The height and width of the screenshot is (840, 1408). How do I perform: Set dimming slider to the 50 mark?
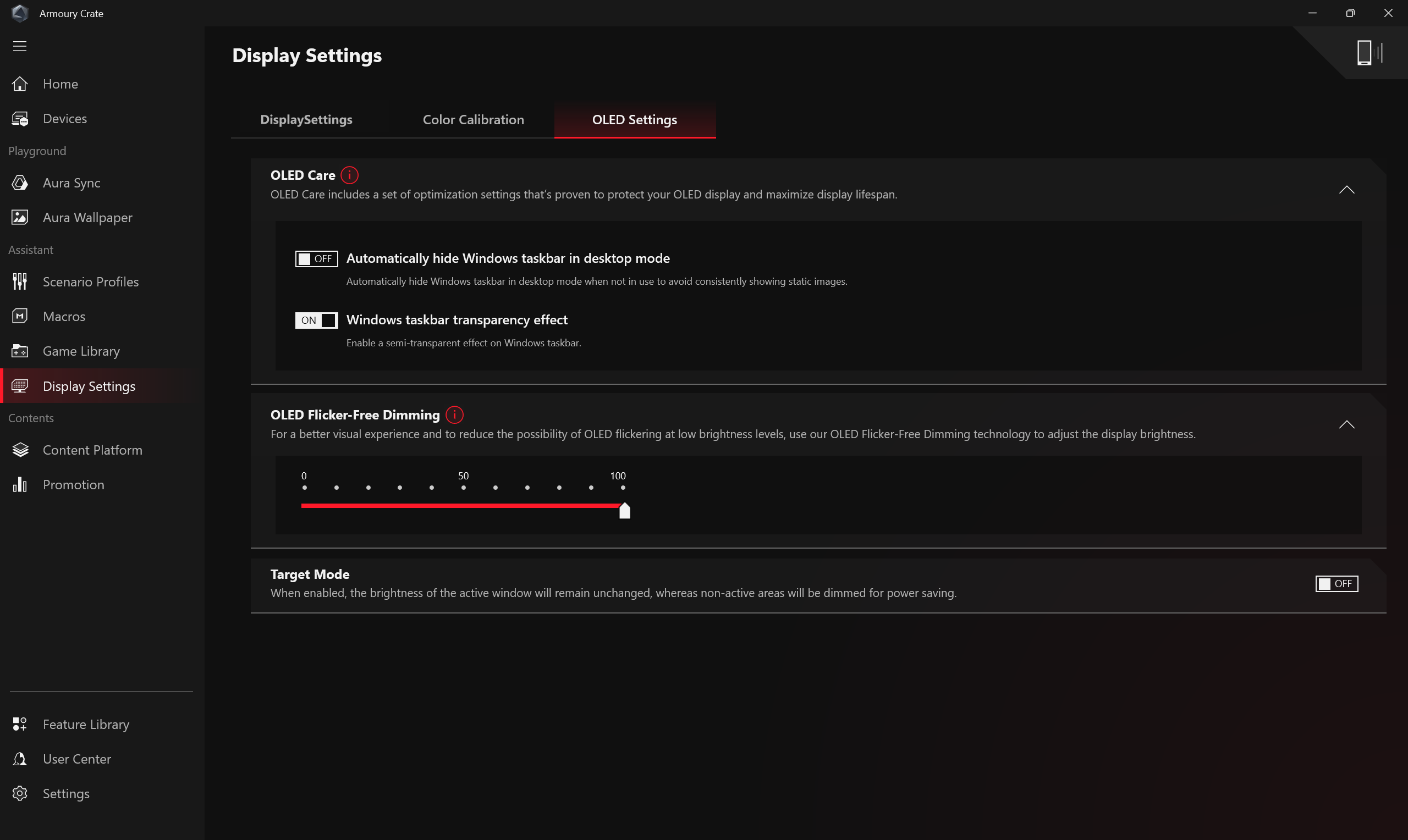point(463,505)
